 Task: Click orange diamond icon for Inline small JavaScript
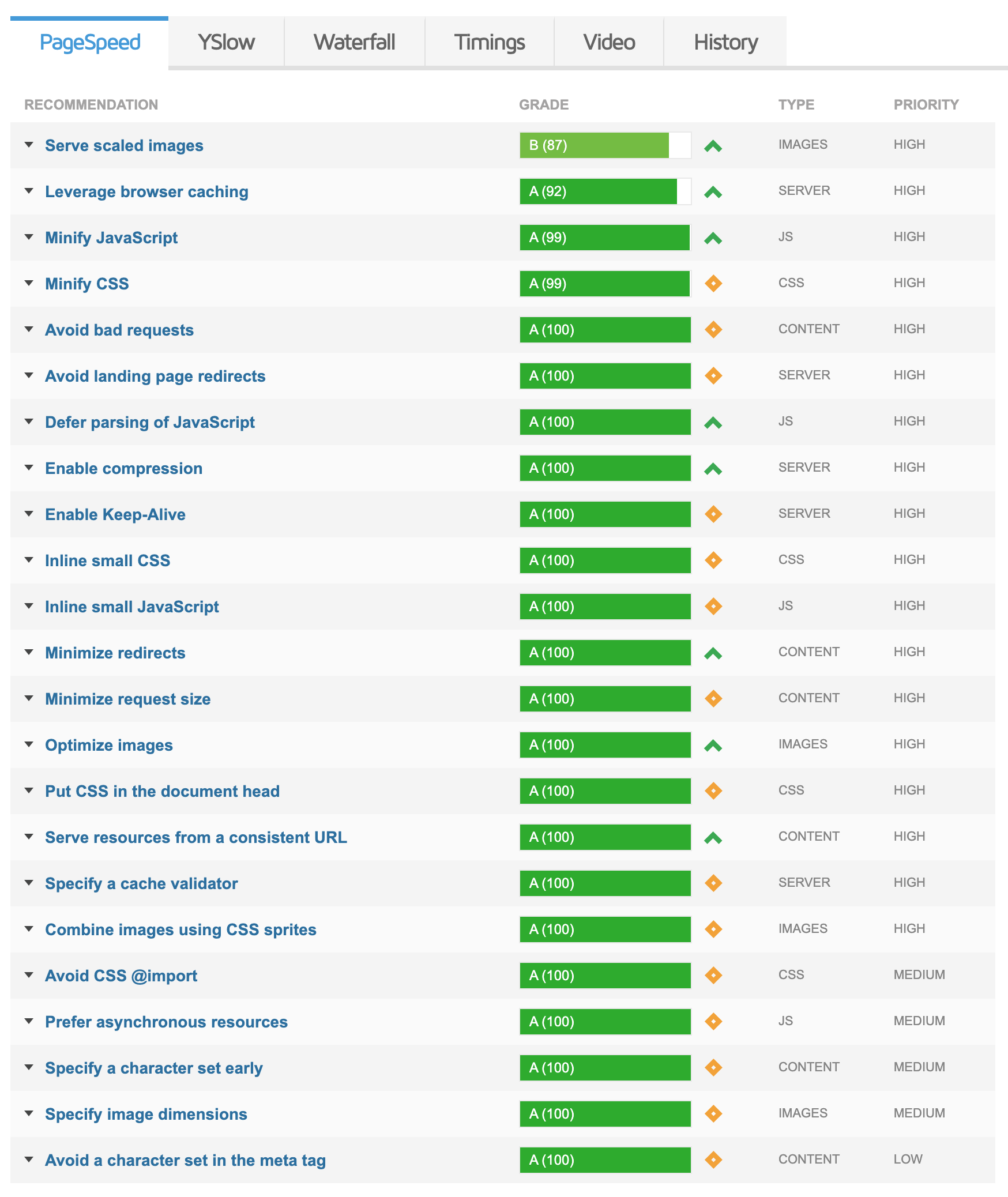713,606
